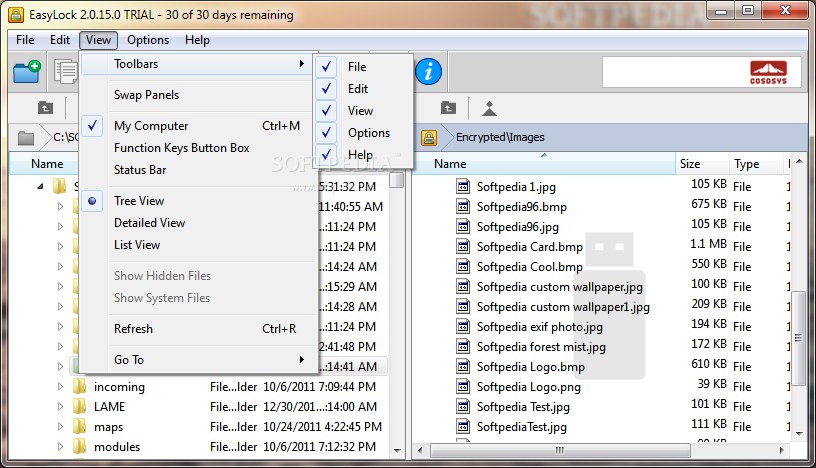The image size is (816, 468).
Task: Click the right panel vertical scrollbar thumb
Action: 798,338
